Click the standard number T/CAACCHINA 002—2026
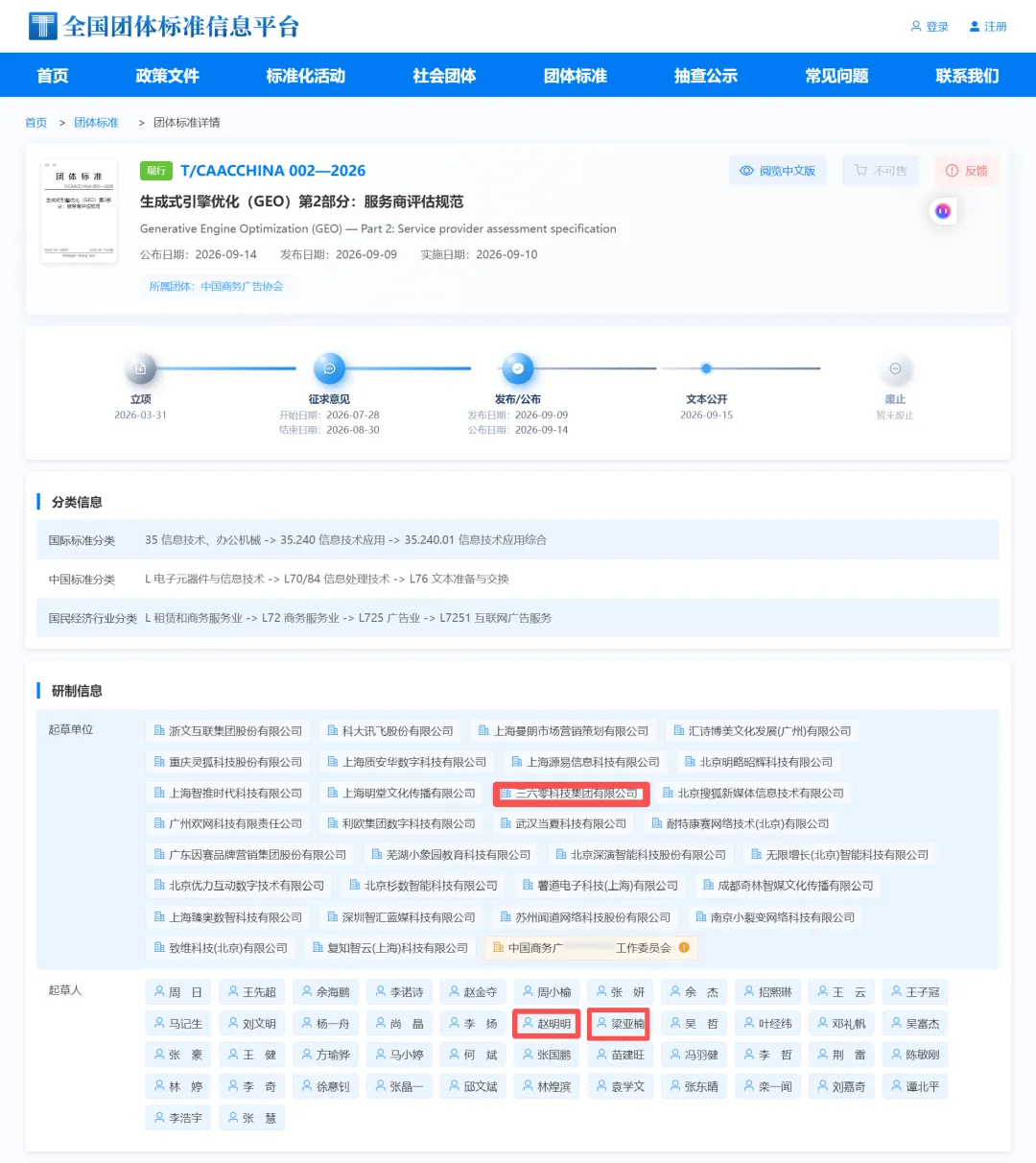The width and height of the screenshot is (1036, 1163). (273, 171)
